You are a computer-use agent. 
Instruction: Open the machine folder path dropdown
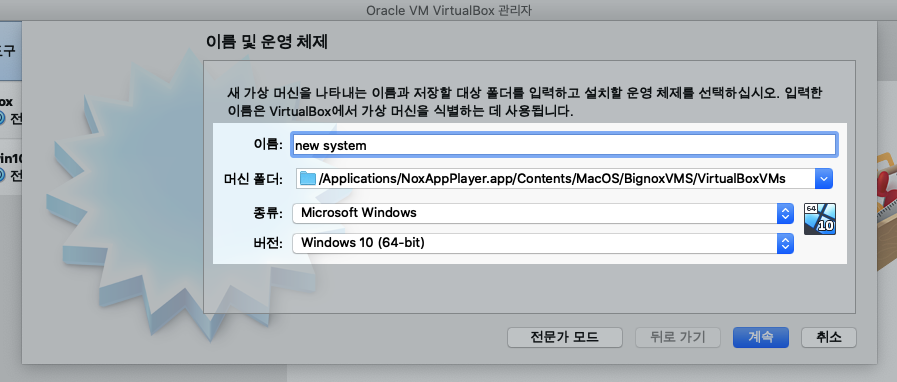[824, 179]
